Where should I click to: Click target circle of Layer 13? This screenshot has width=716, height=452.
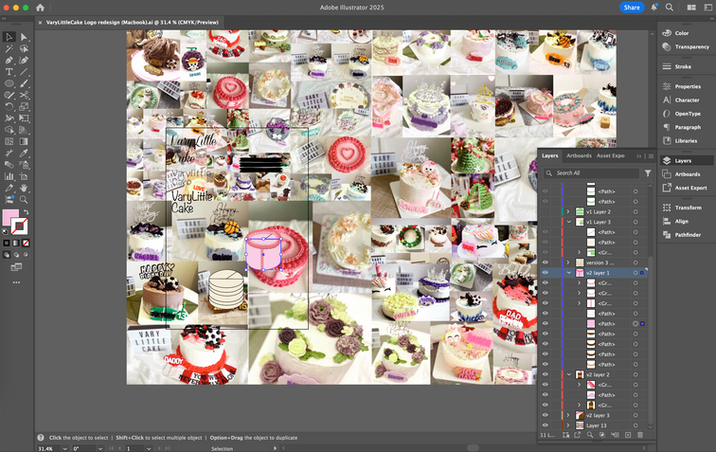[x=635, y=425]
